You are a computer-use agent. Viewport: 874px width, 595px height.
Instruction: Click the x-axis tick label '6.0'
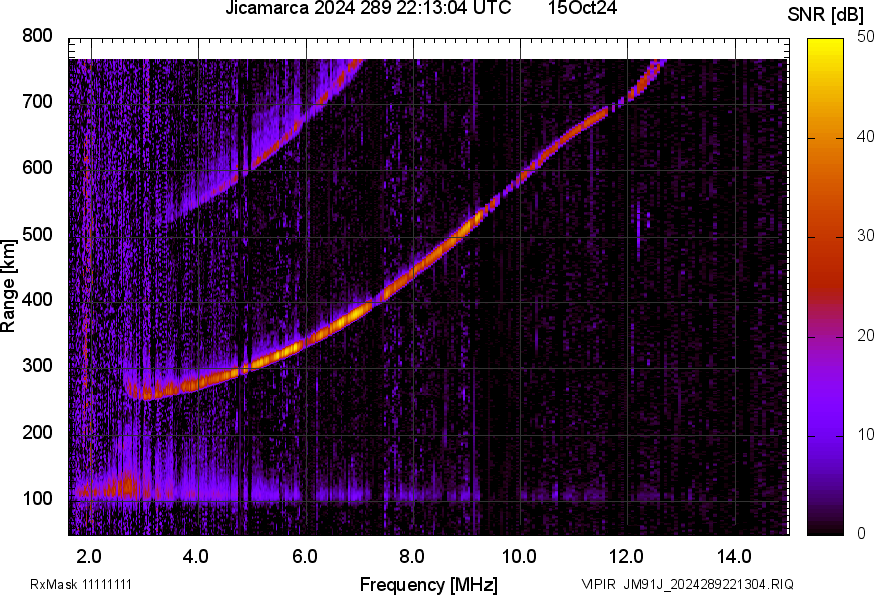(304, 557)
